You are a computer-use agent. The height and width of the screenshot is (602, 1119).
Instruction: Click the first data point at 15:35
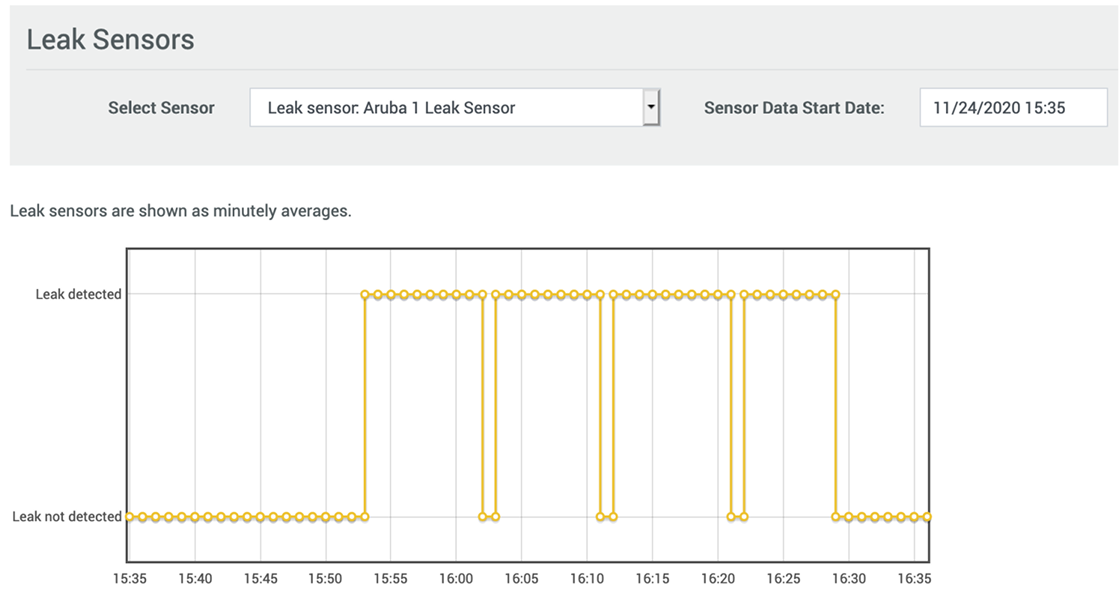point(129,517)
